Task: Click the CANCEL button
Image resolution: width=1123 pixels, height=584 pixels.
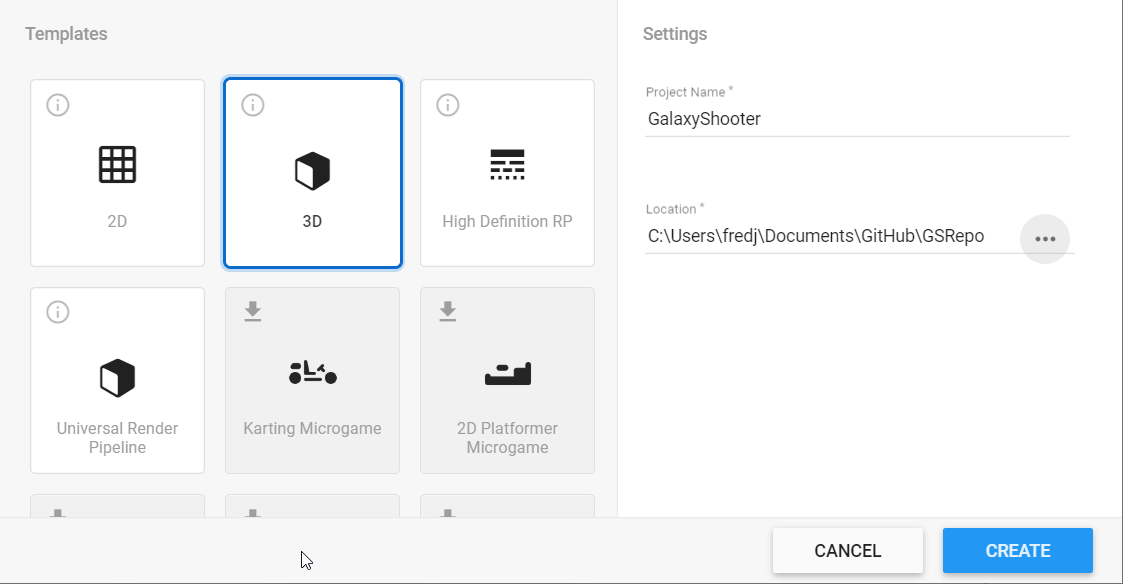Action: click(x=848, y=550)
